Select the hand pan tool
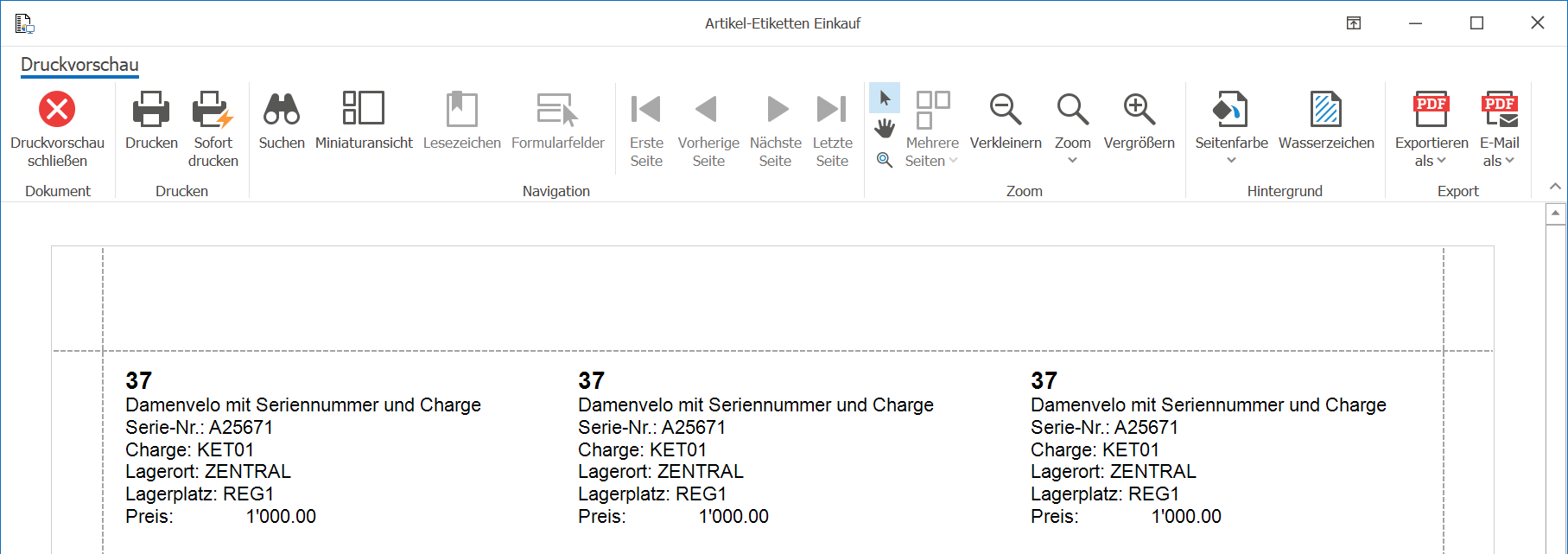The width and height of the screenshot is (1568, 554). click(x=885, y=129)
